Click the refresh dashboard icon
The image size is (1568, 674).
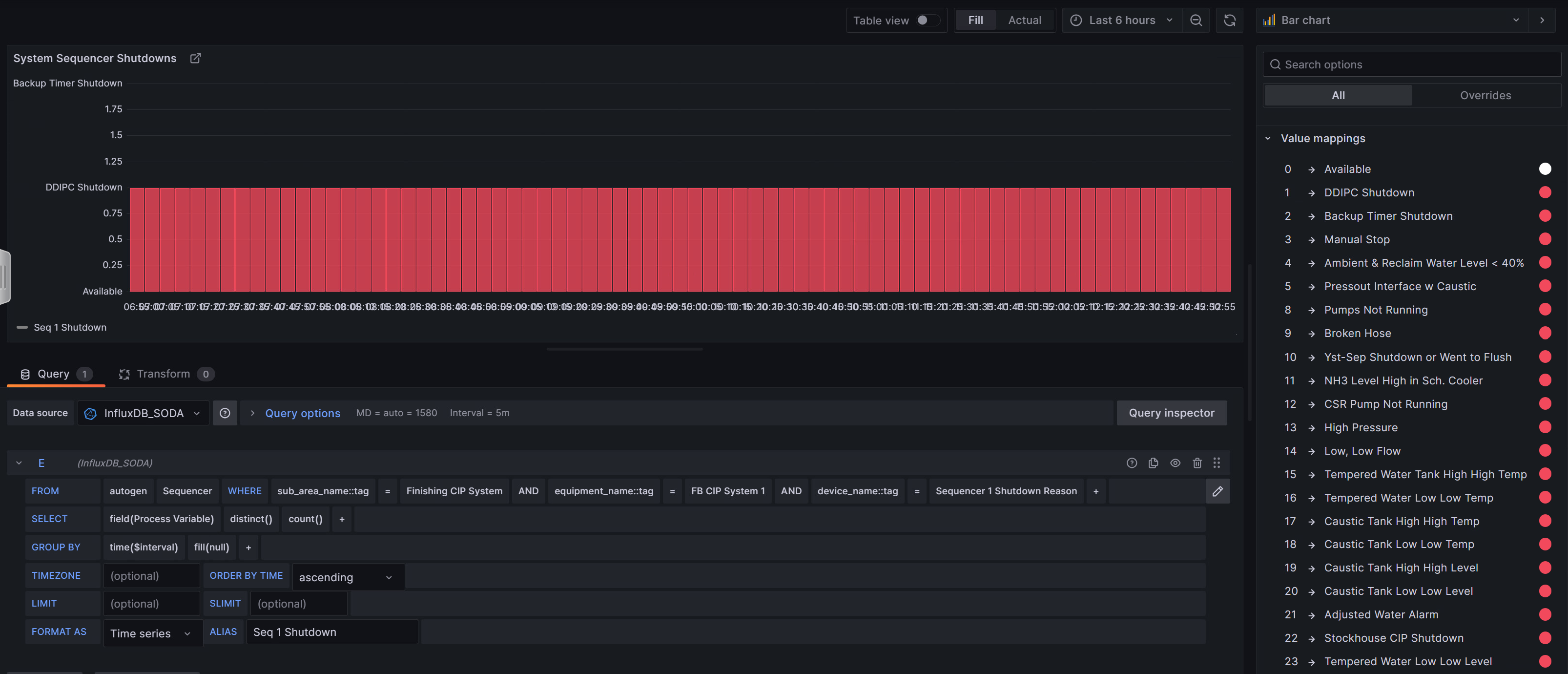click(1229, 20)
